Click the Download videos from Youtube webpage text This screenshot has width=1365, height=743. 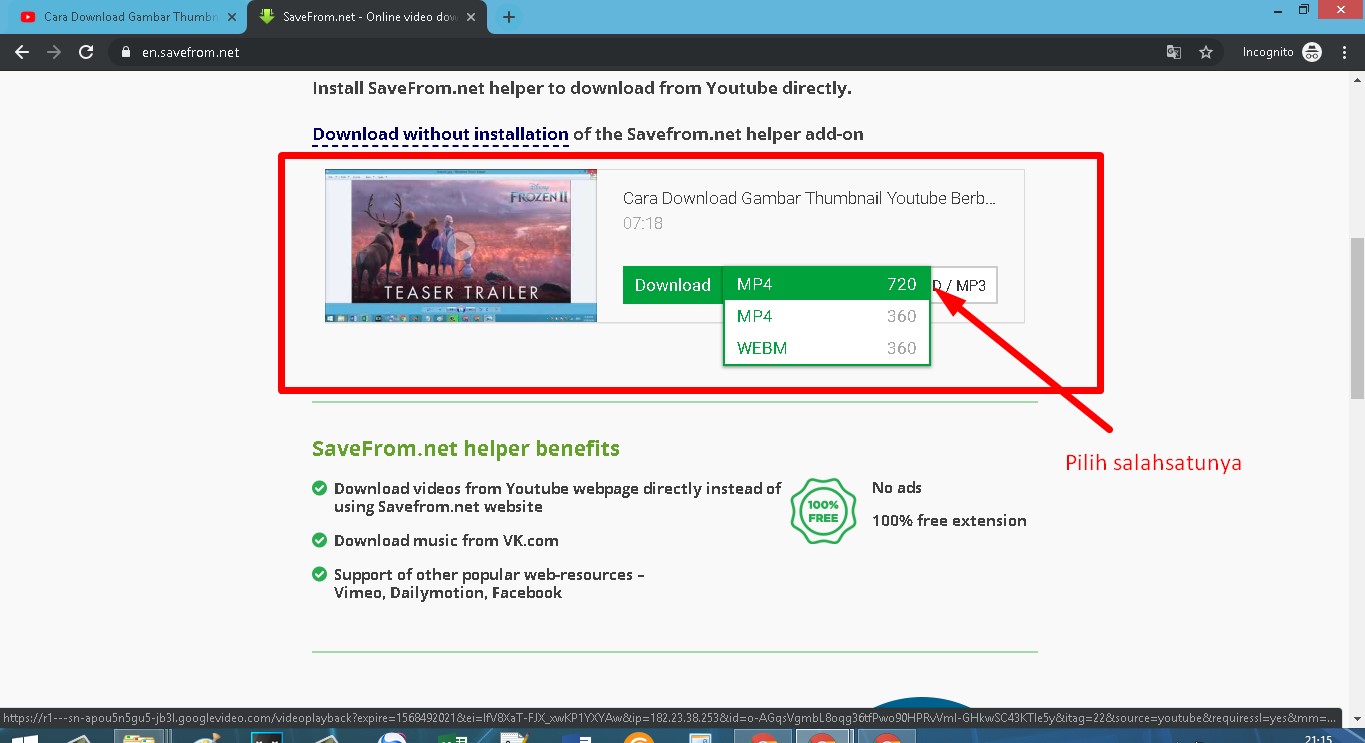click(x=558, y=497)
